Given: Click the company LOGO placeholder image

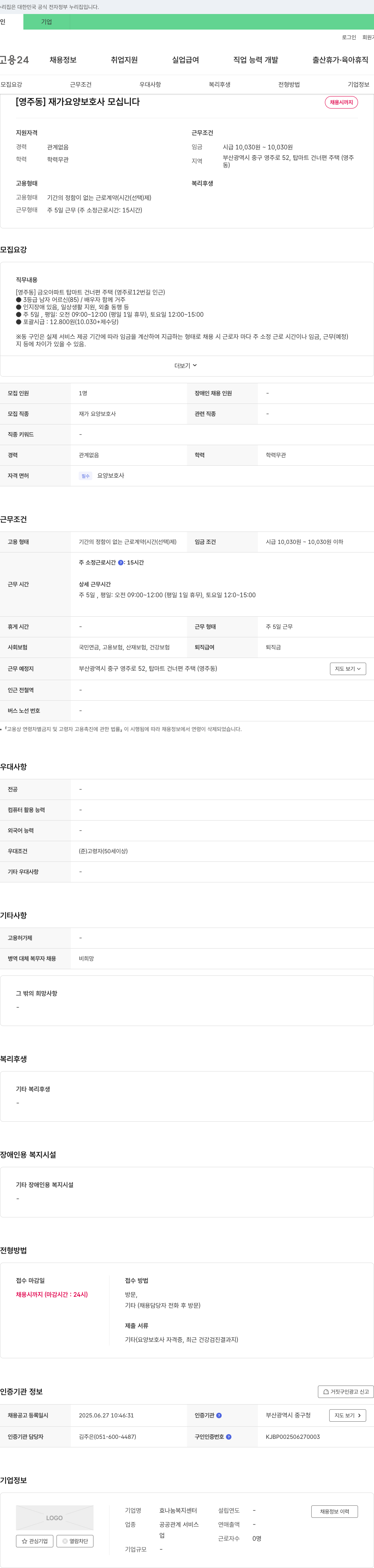Looking at the screenshot, I should click(x=54, y=1517).
